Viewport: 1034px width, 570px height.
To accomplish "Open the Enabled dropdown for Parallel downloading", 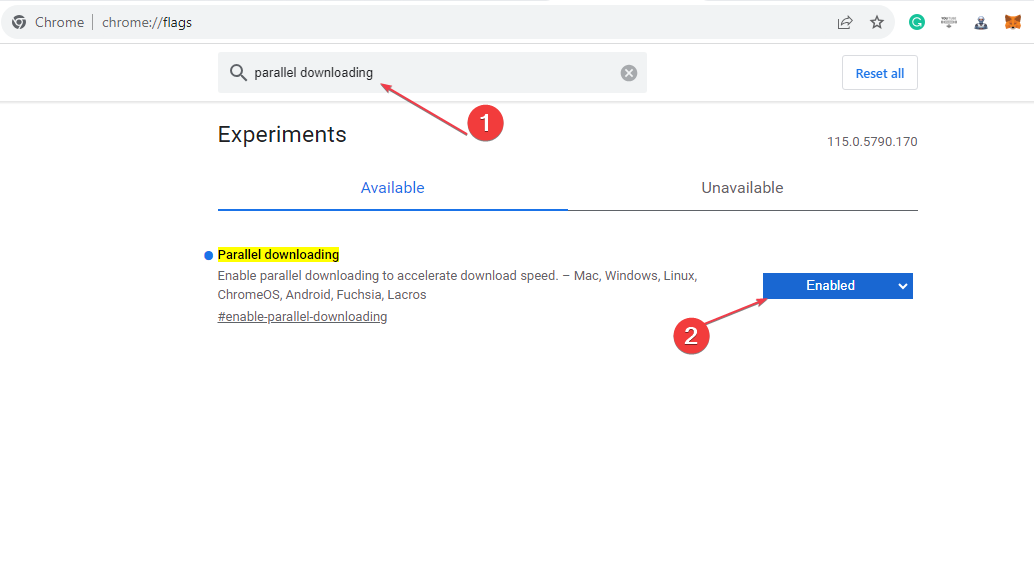I will (x=837, y=286).
